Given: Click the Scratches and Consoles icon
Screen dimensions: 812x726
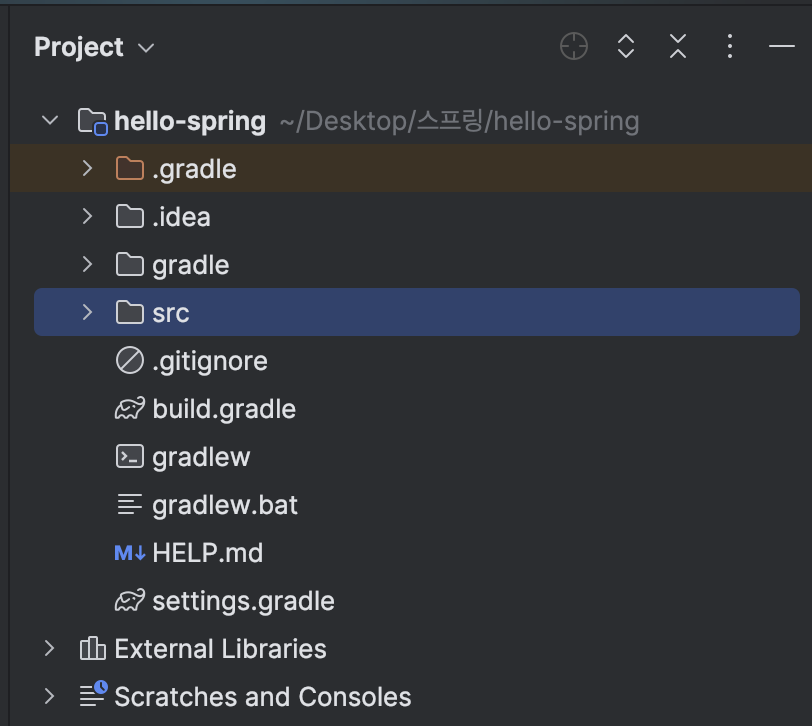Looking at the screenshot, I should (92, 696).
